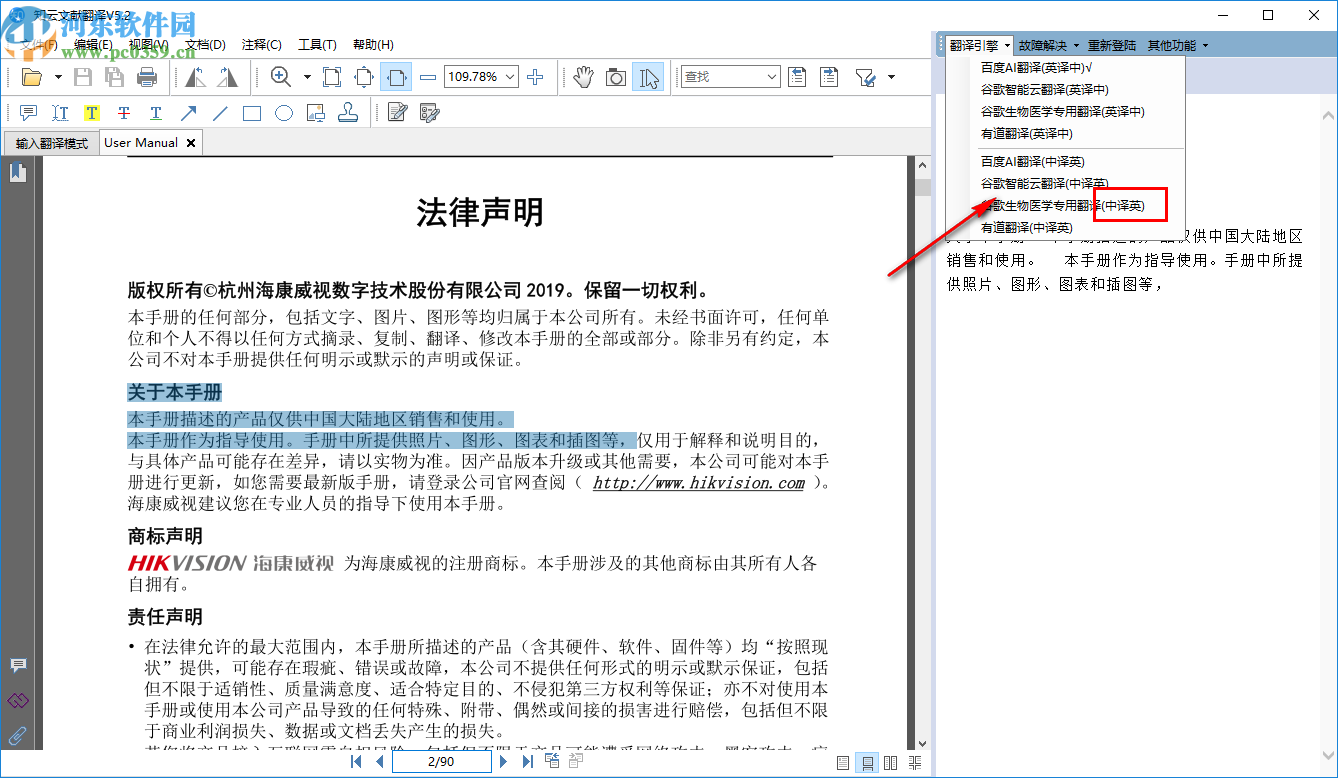1338x778 pixels.
Task: Pick the yellow highlight text tool
Action: tap(92, 113)
